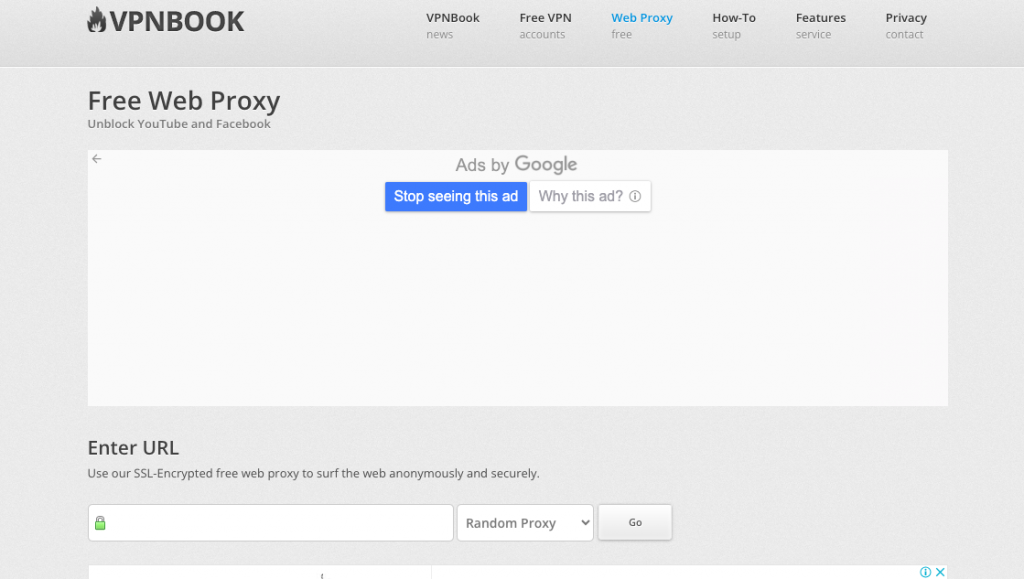1024x579 pixels.
Task: Expand the Random Proxy dropdown
Action: pyautogui.click(x=525, y=523)
